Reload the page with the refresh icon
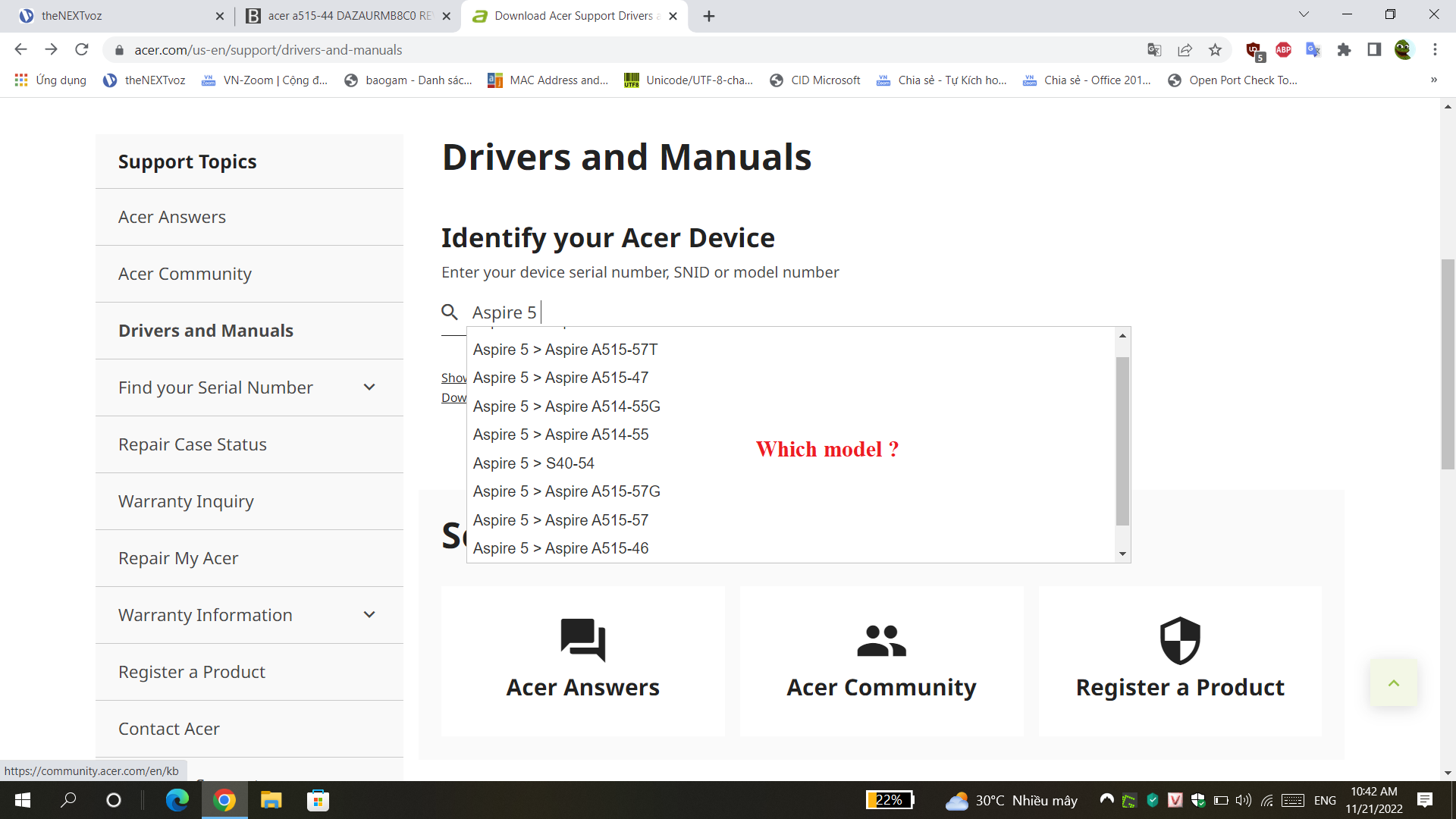Image resolution: width=1456 pixels, height=819 pixels. 82,50
